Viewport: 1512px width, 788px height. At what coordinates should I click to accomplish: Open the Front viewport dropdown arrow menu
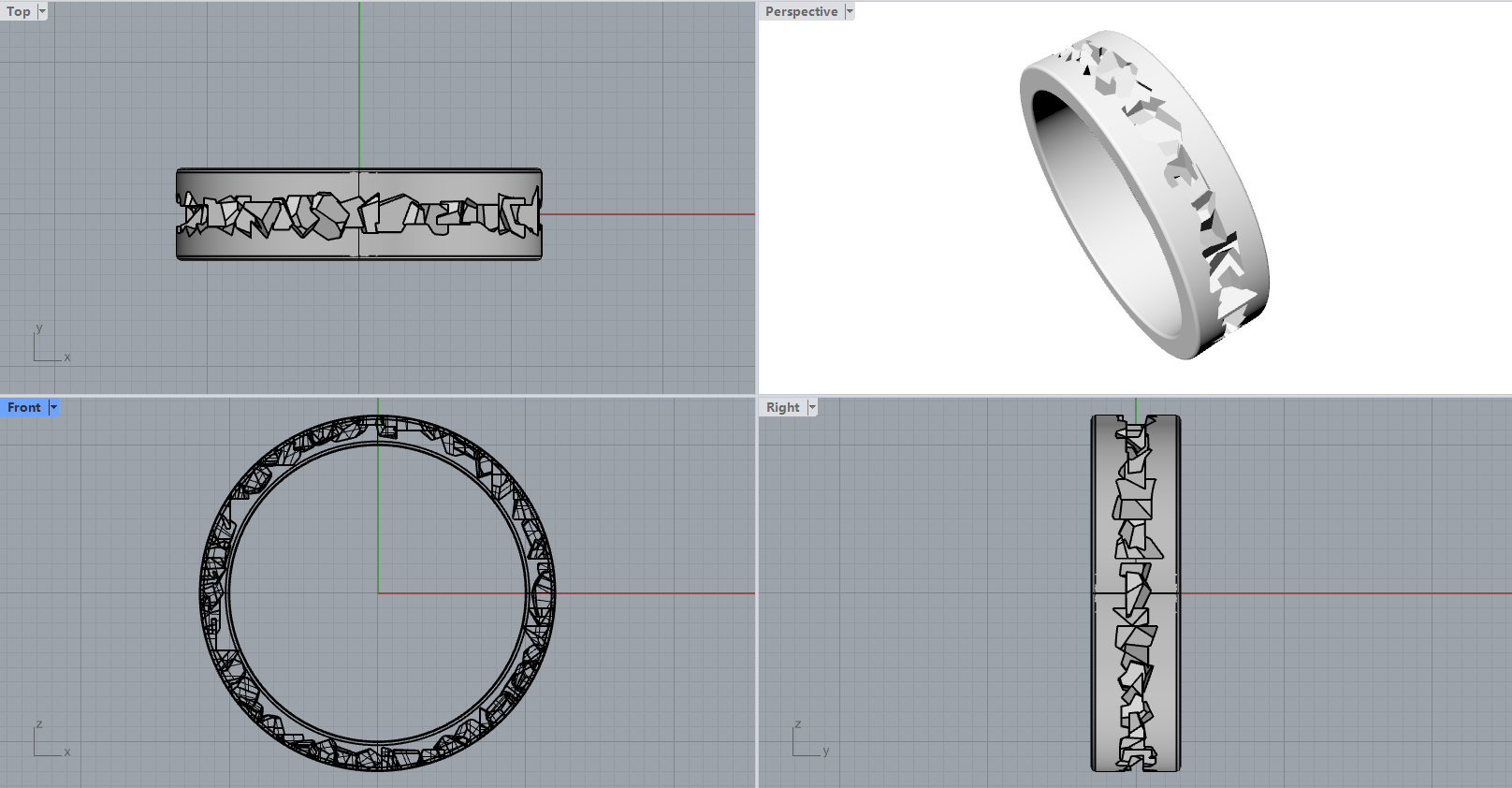pos(53,407)
